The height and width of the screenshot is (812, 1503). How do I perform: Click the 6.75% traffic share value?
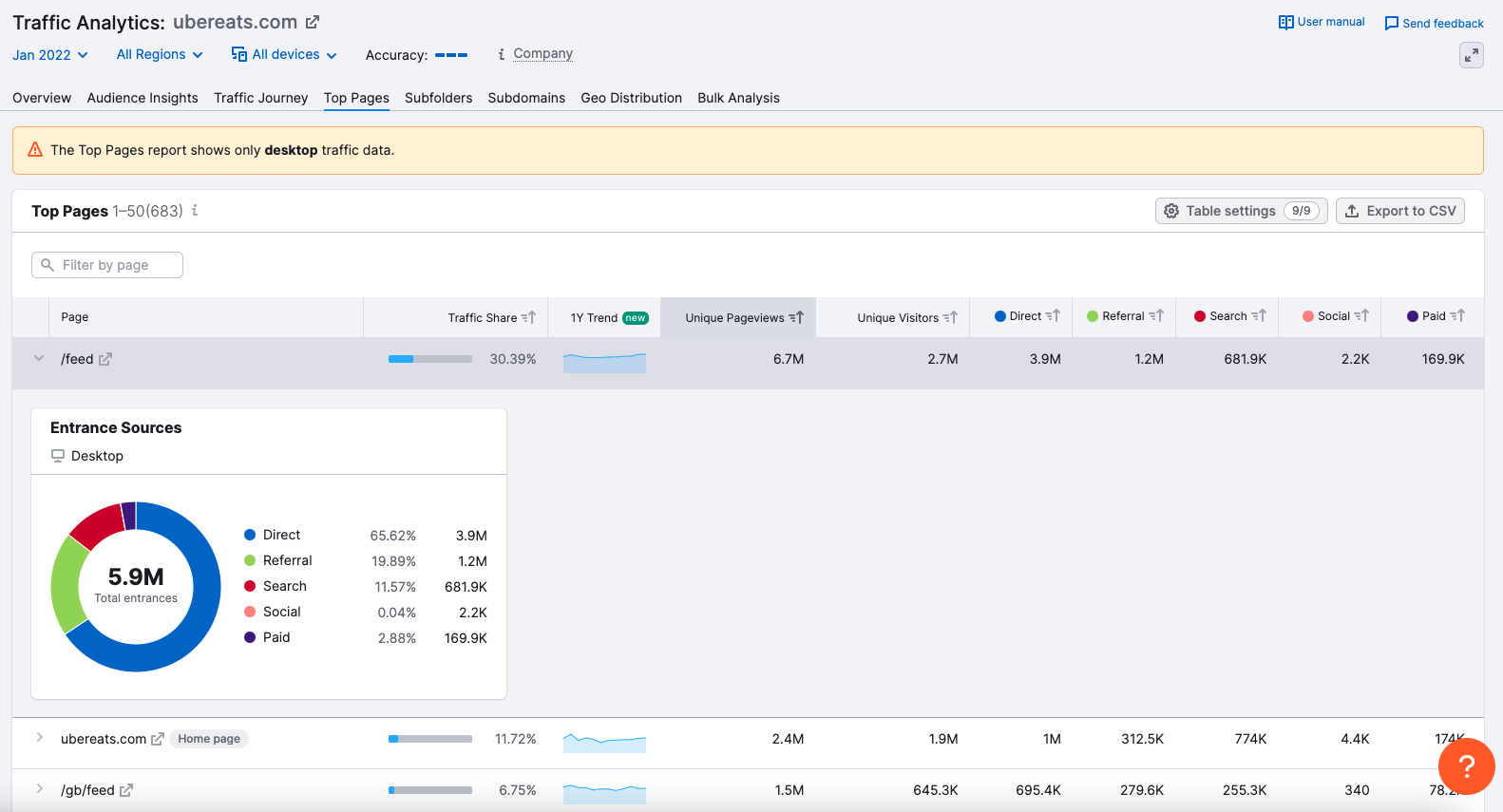click(x=518, y=790)
